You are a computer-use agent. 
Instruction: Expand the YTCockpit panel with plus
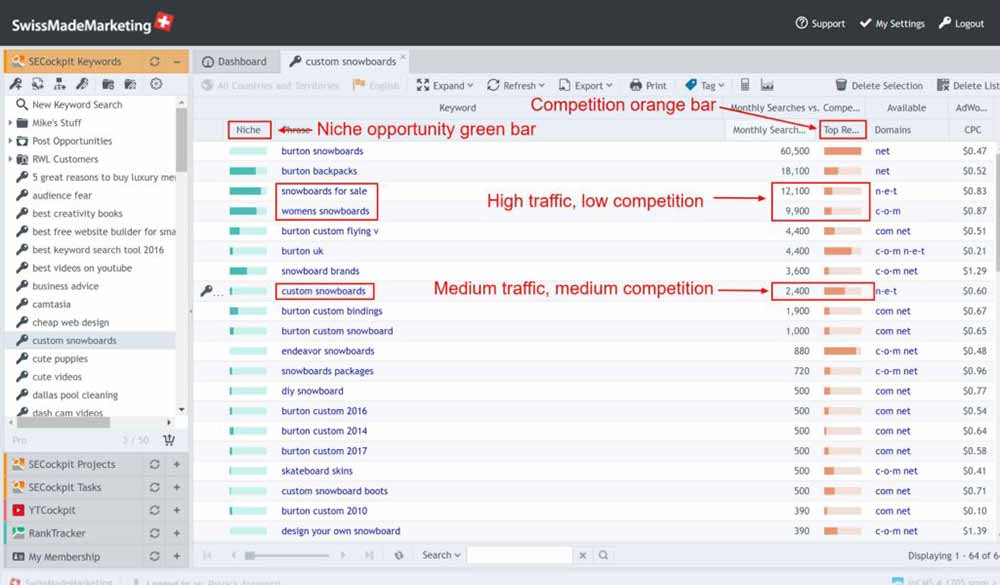click(177, 510)
